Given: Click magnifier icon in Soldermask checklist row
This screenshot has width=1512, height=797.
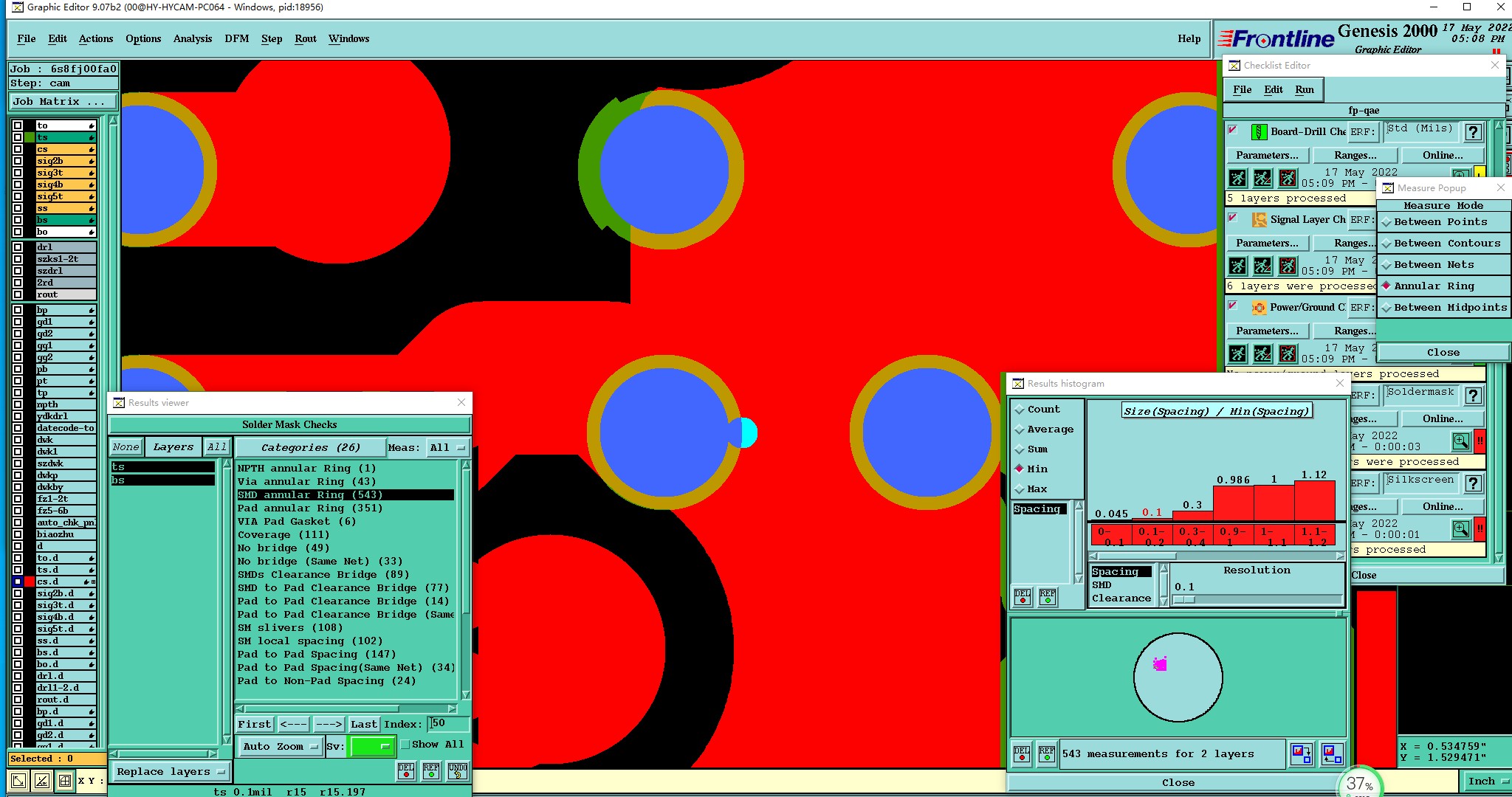Looking at the screenshot, I should (x=1461, y=441).
